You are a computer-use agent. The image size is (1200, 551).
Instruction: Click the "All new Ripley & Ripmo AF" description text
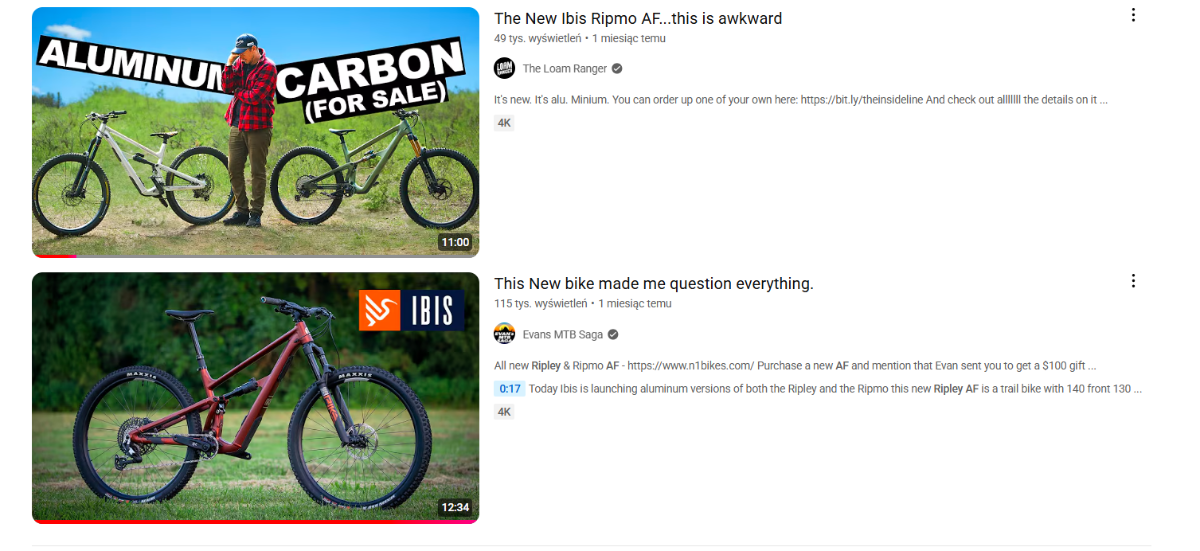(795, 366)
